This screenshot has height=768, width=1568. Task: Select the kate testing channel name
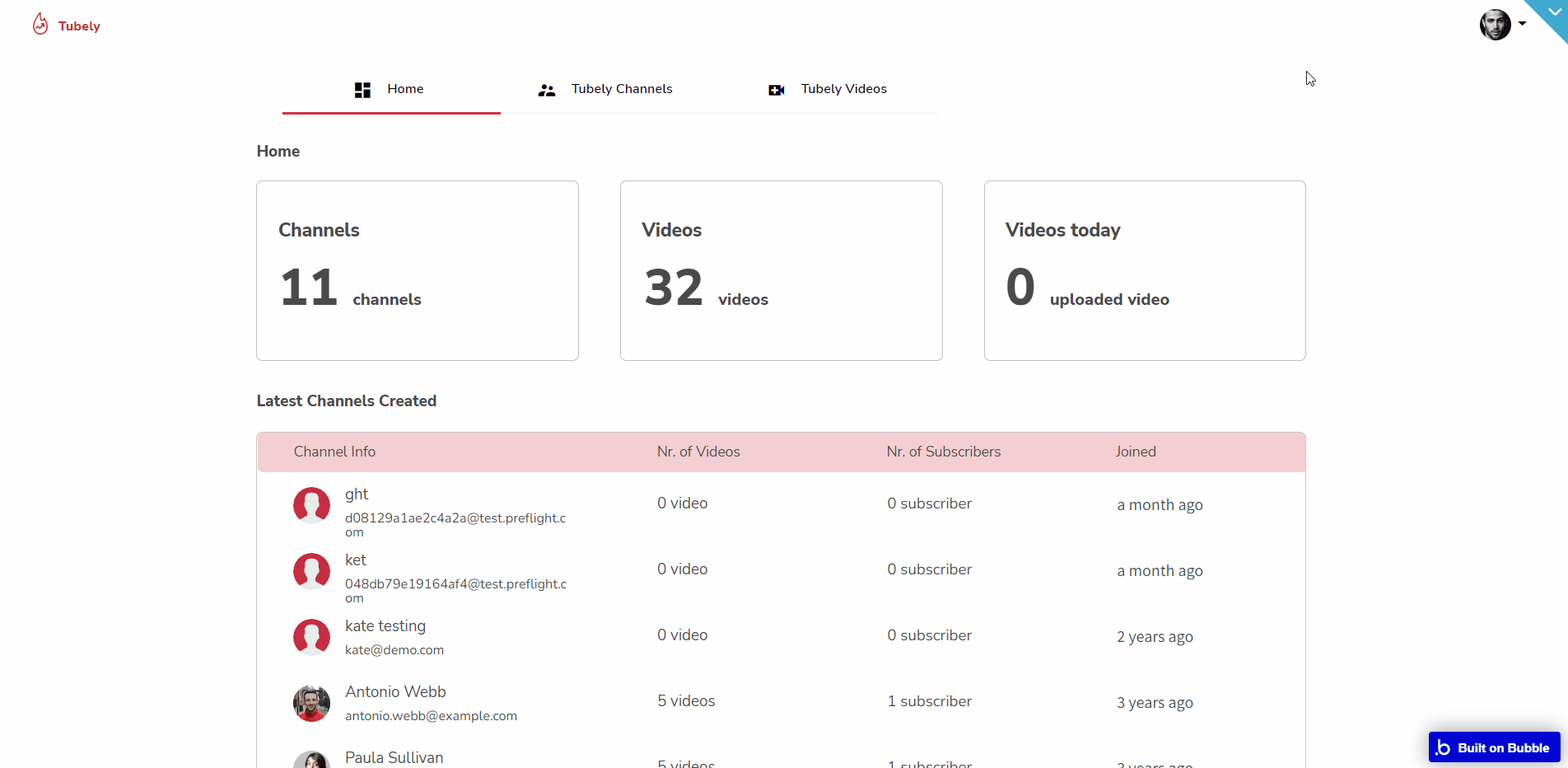(x=385, y=626)
